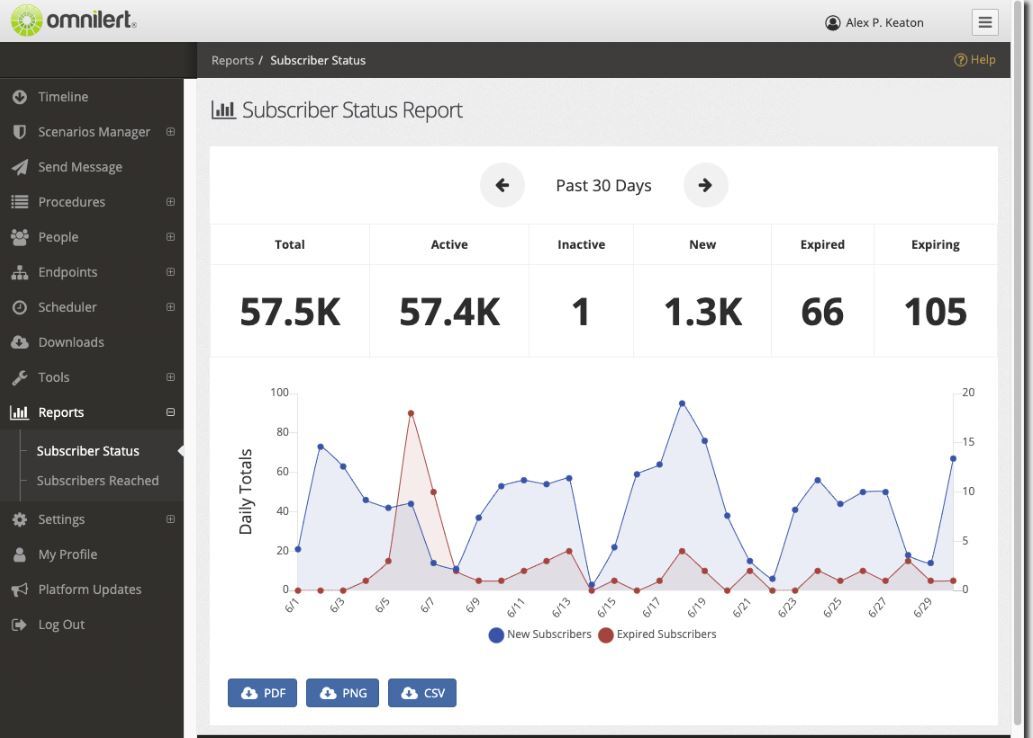Expand the Scenarios Manager submenu
The image size is (1033, 738).
(170, 132)
